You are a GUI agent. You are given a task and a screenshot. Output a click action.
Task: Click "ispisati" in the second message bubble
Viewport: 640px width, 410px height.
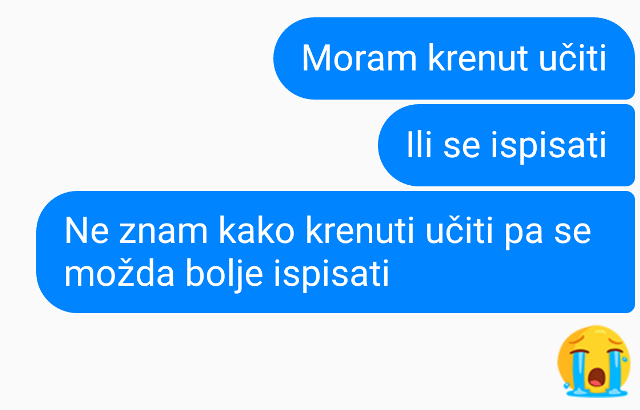click(549, 147)
